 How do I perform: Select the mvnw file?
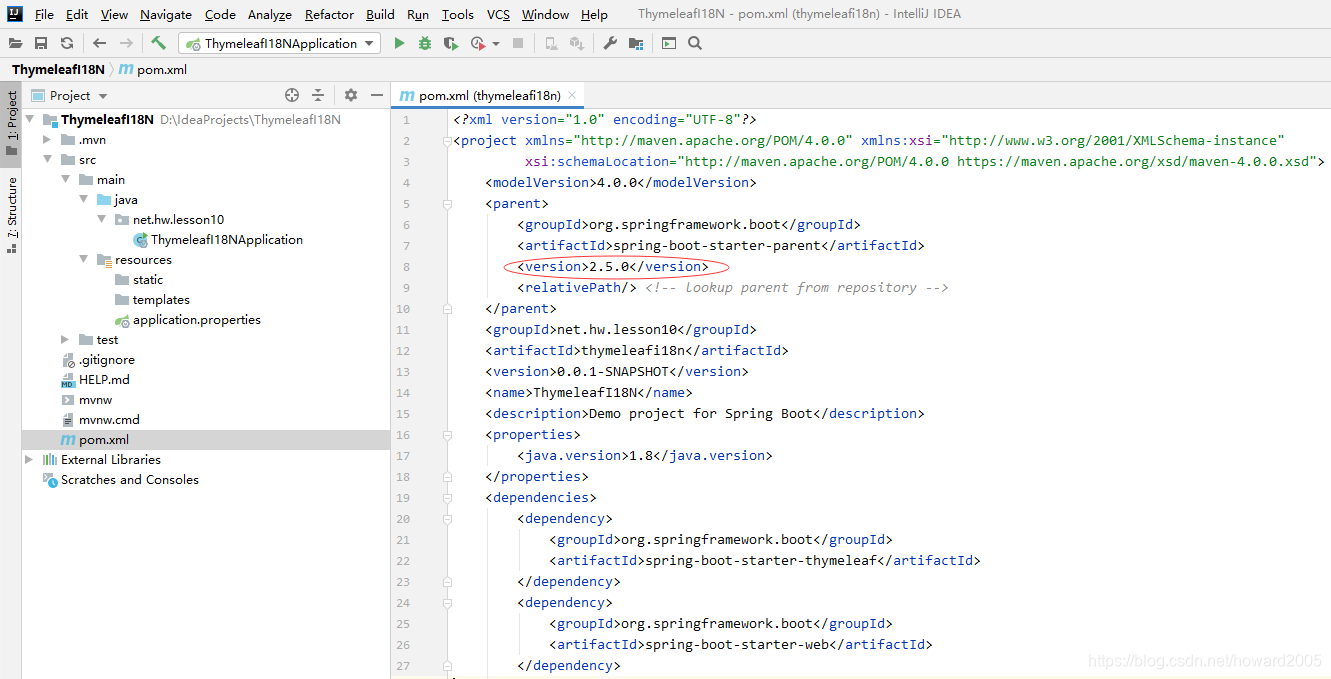96,400
